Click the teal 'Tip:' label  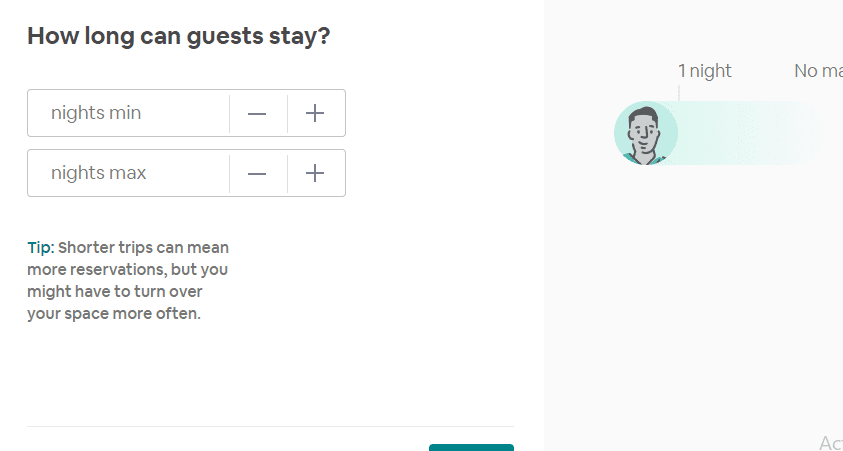[x=41, y=248]
